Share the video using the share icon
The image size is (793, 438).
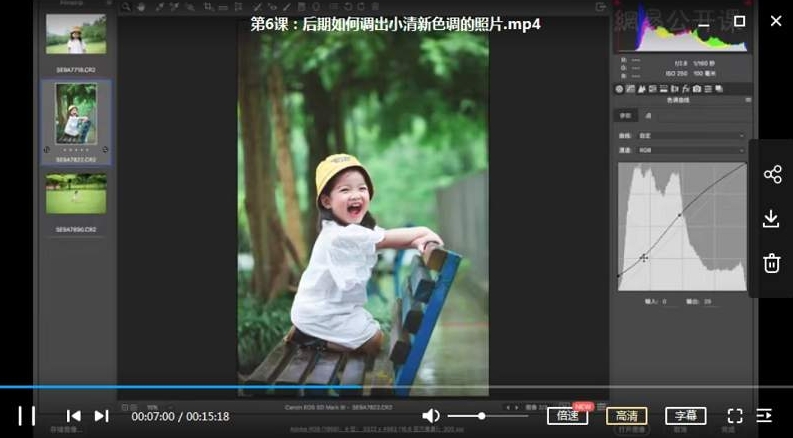coord(772,174)
